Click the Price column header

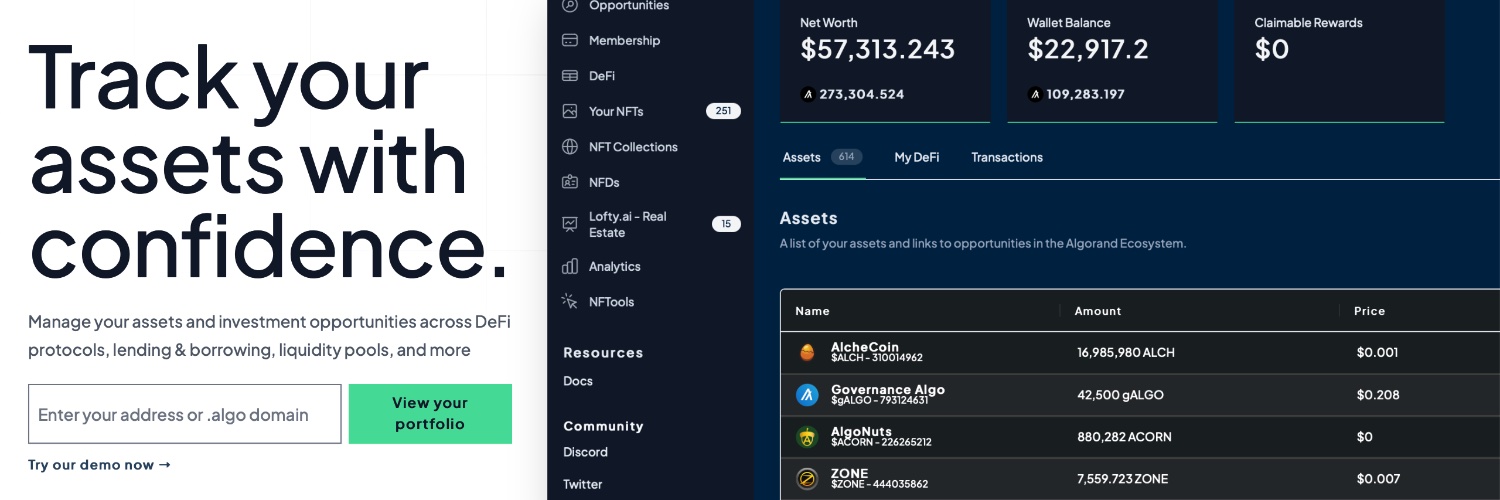1369,311
